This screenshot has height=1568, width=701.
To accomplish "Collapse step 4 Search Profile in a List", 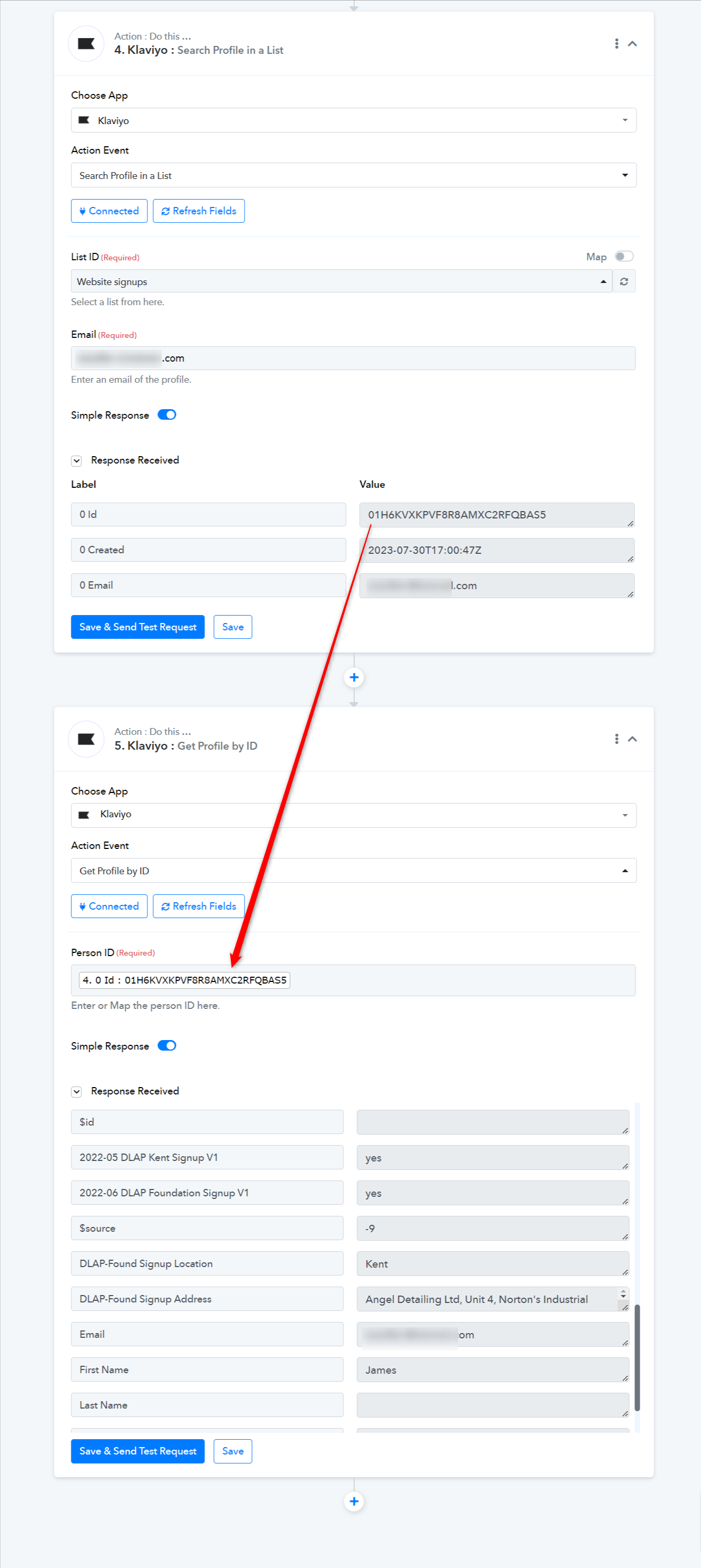I will click(x=632, y=43).
